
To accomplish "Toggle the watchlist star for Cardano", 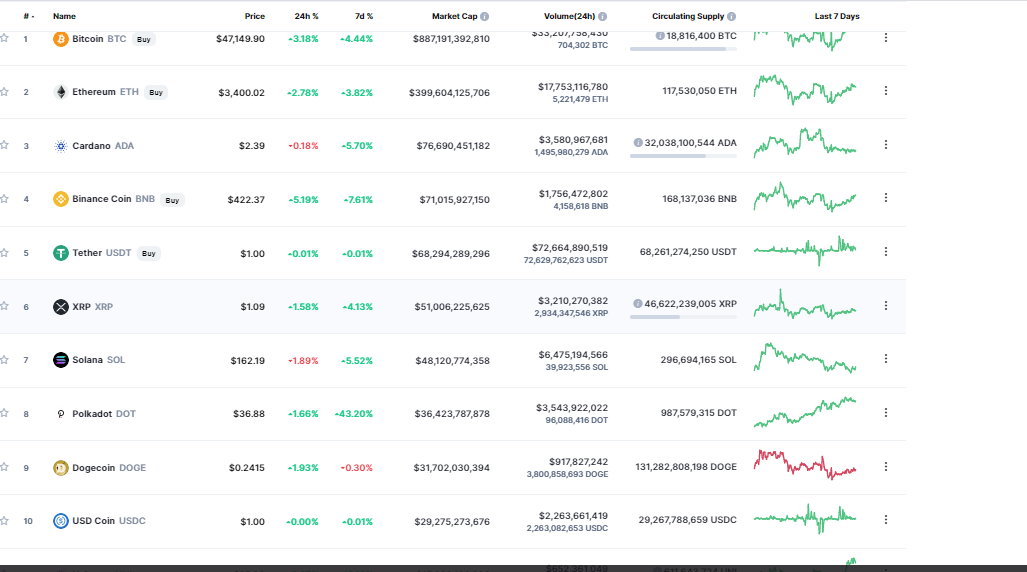I will 5,145.
